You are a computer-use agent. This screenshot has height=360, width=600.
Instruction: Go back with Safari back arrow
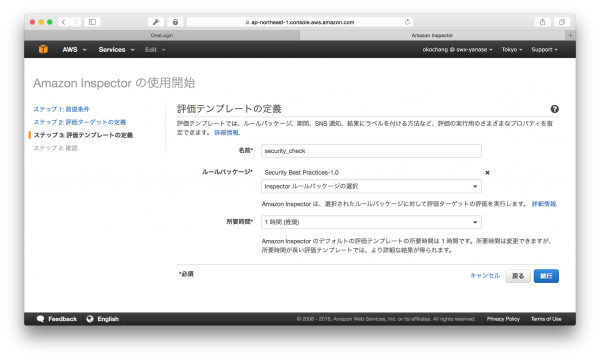64,22
